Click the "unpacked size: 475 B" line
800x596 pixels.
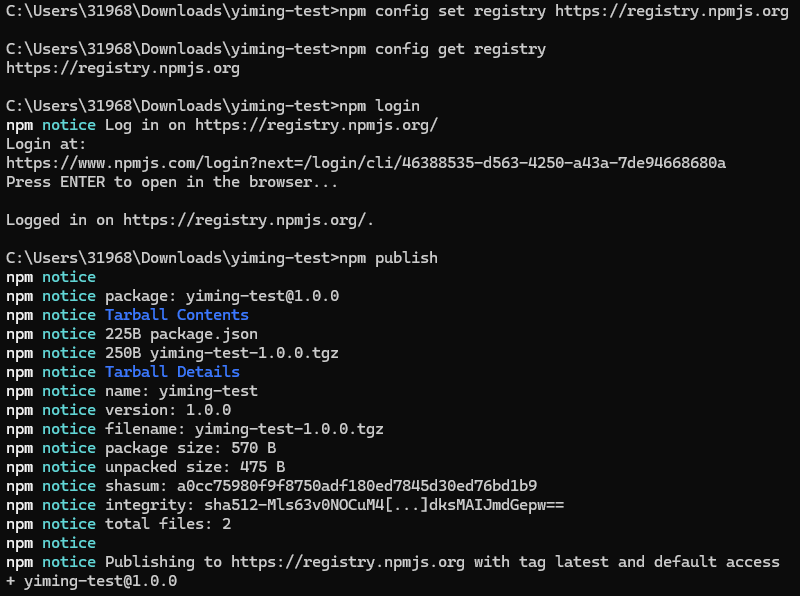[195, 467]
